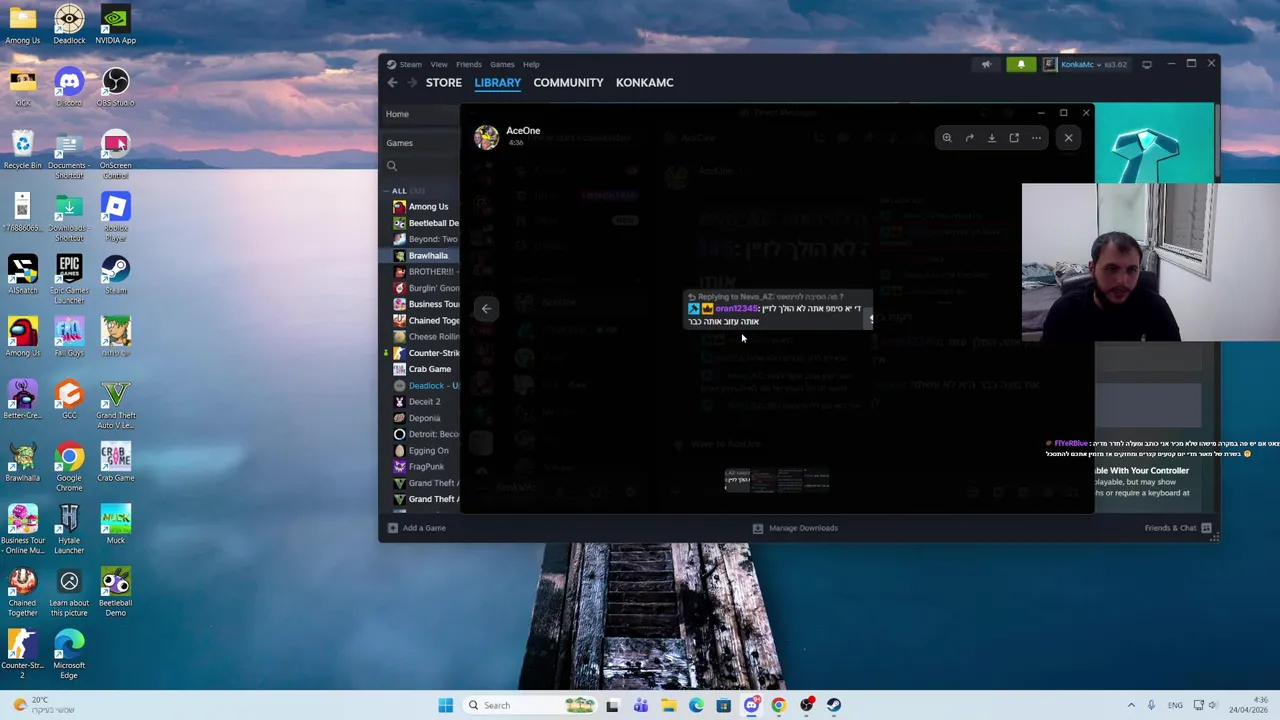Image resolution: width=1280 pixels, height=720 pixels.
Task: Click the Steam announcements megaphone icon
Action: (x=986, y=65)
